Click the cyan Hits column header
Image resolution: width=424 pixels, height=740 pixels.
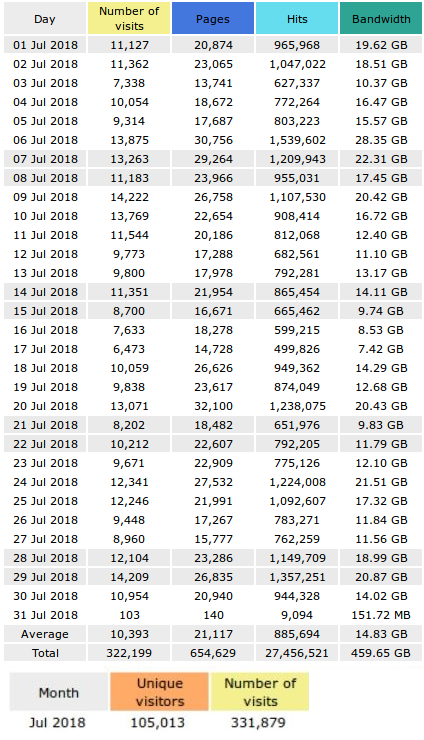tap(297, 18)
